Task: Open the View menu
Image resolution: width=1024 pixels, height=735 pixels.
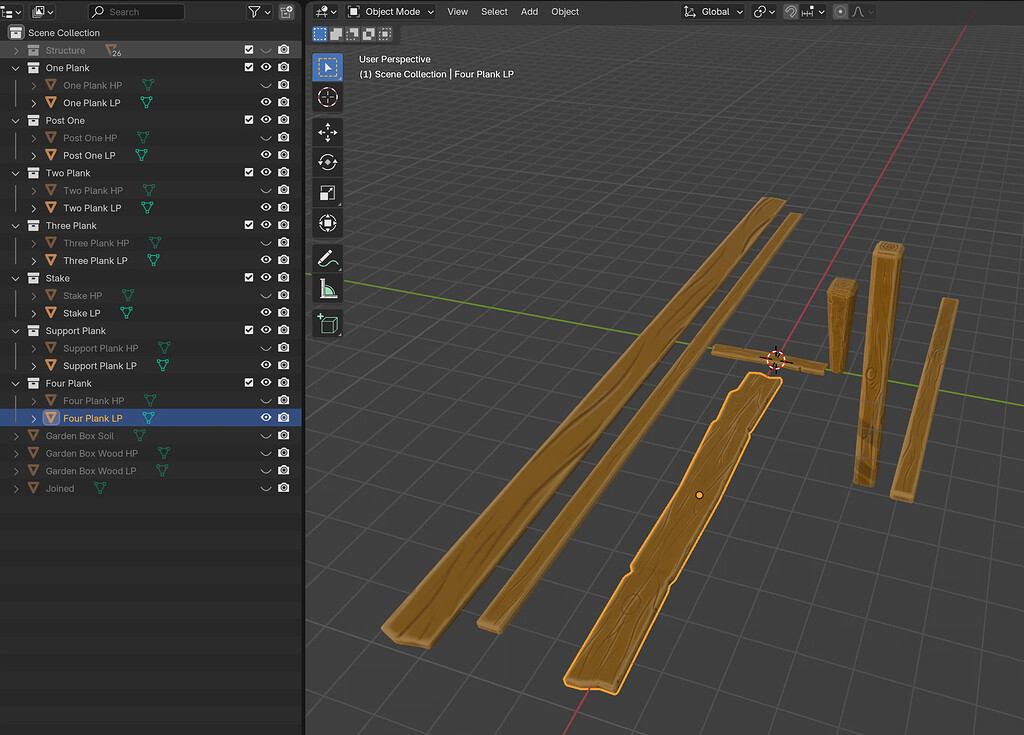Action: (457, 11)
